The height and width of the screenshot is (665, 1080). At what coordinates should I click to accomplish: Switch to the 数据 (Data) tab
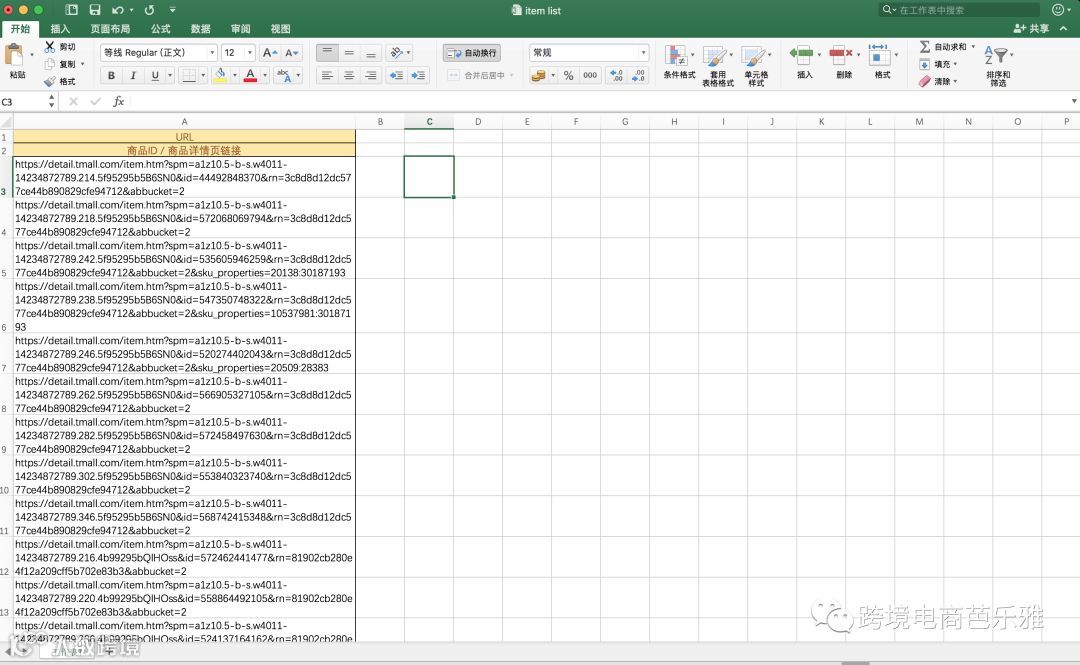[x=200, y=28]
